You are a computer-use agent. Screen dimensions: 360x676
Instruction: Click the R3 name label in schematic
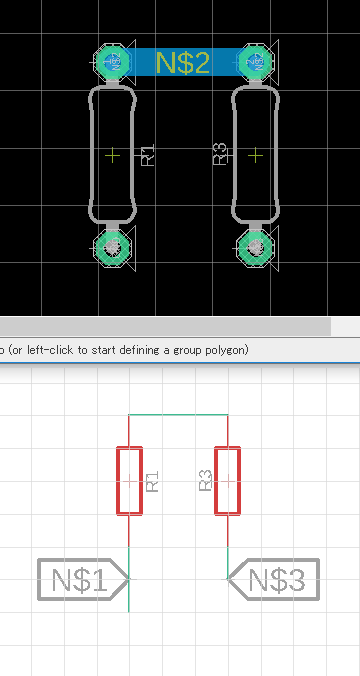206,481
